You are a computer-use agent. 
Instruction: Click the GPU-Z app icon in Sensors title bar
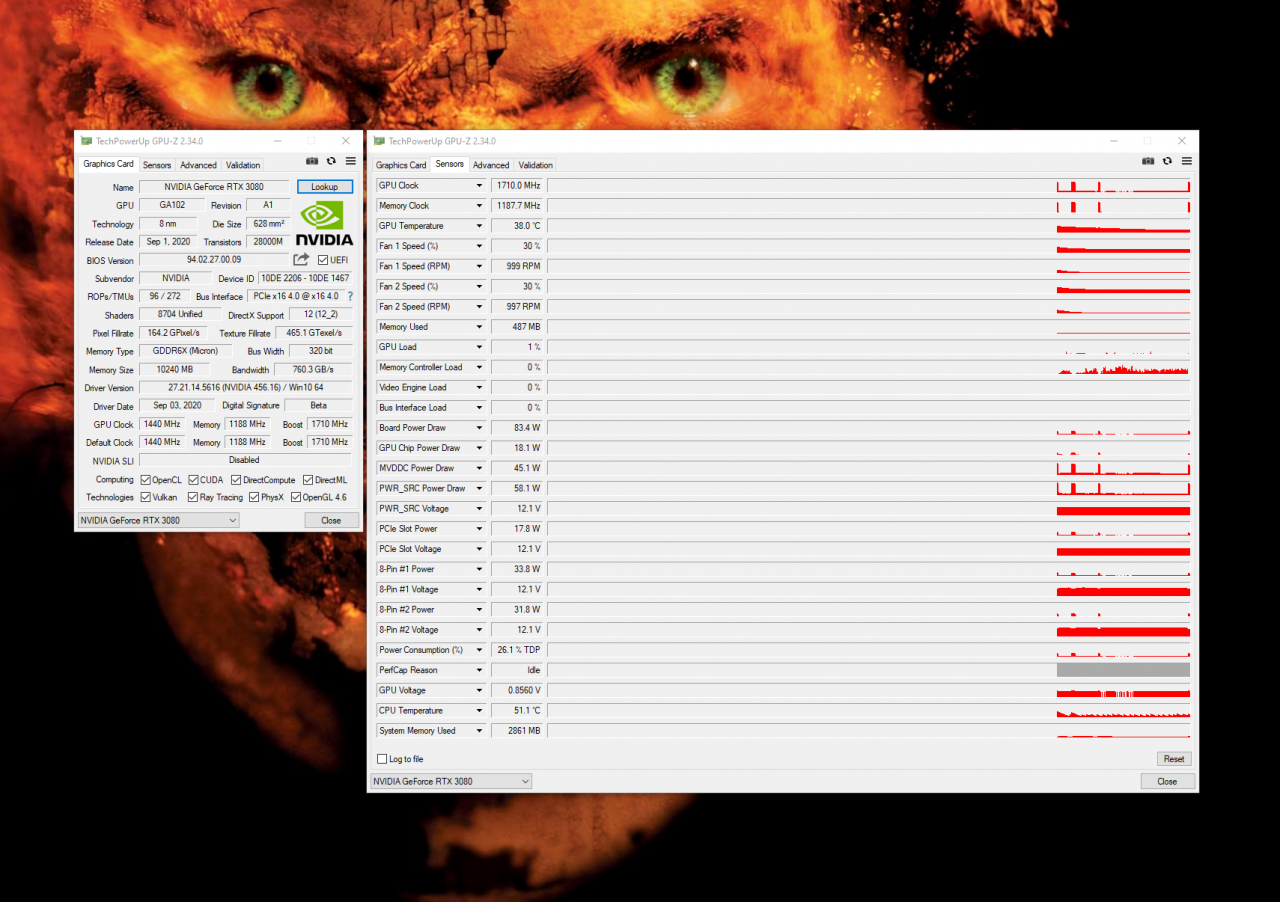380,141
